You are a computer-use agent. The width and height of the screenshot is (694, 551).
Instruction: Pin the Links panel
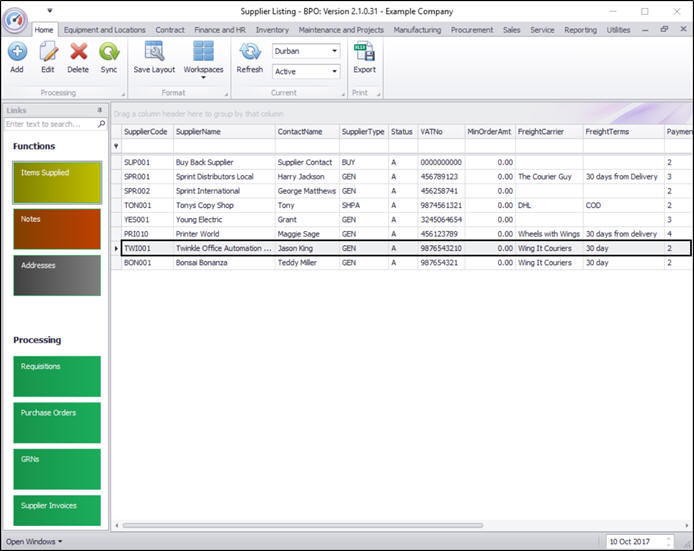tap(99, 110)
